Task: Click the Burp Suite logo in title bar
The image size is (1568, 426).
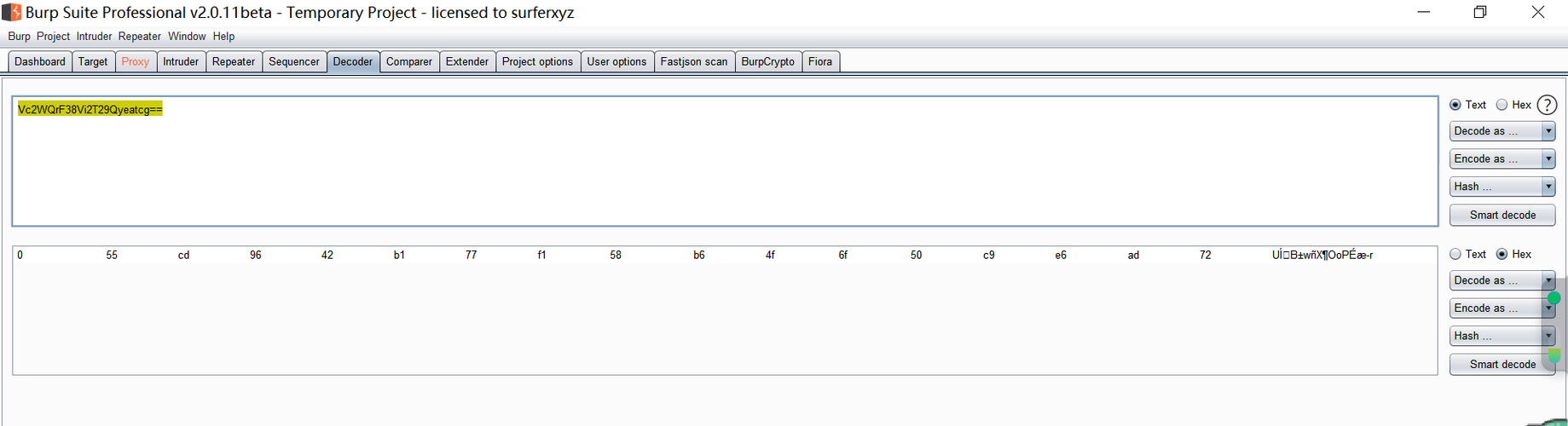Action: click(x=11, y=12)
